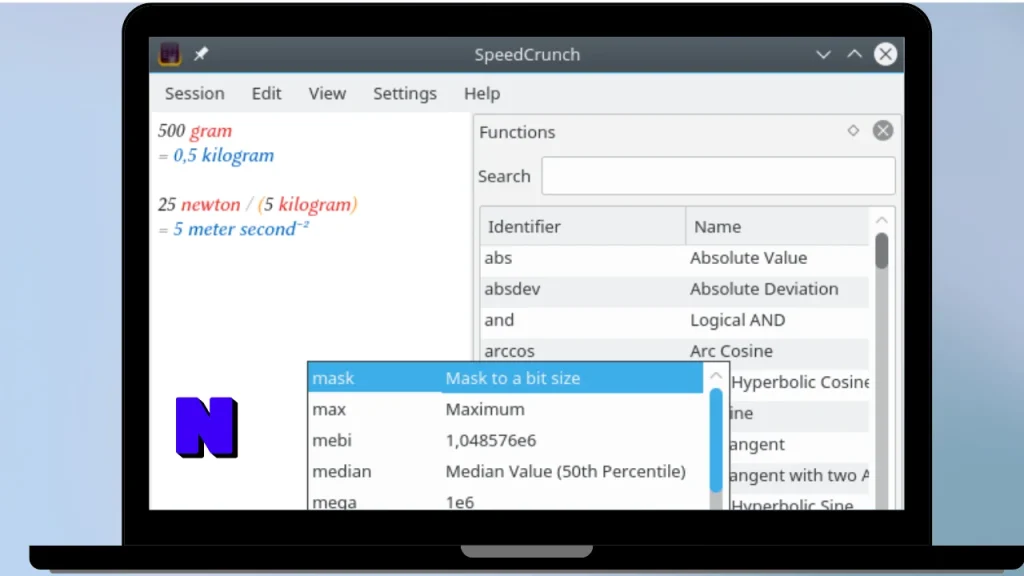Open the Session menu
Screen dimensions: 1024x576
click(x=195, y=93)
